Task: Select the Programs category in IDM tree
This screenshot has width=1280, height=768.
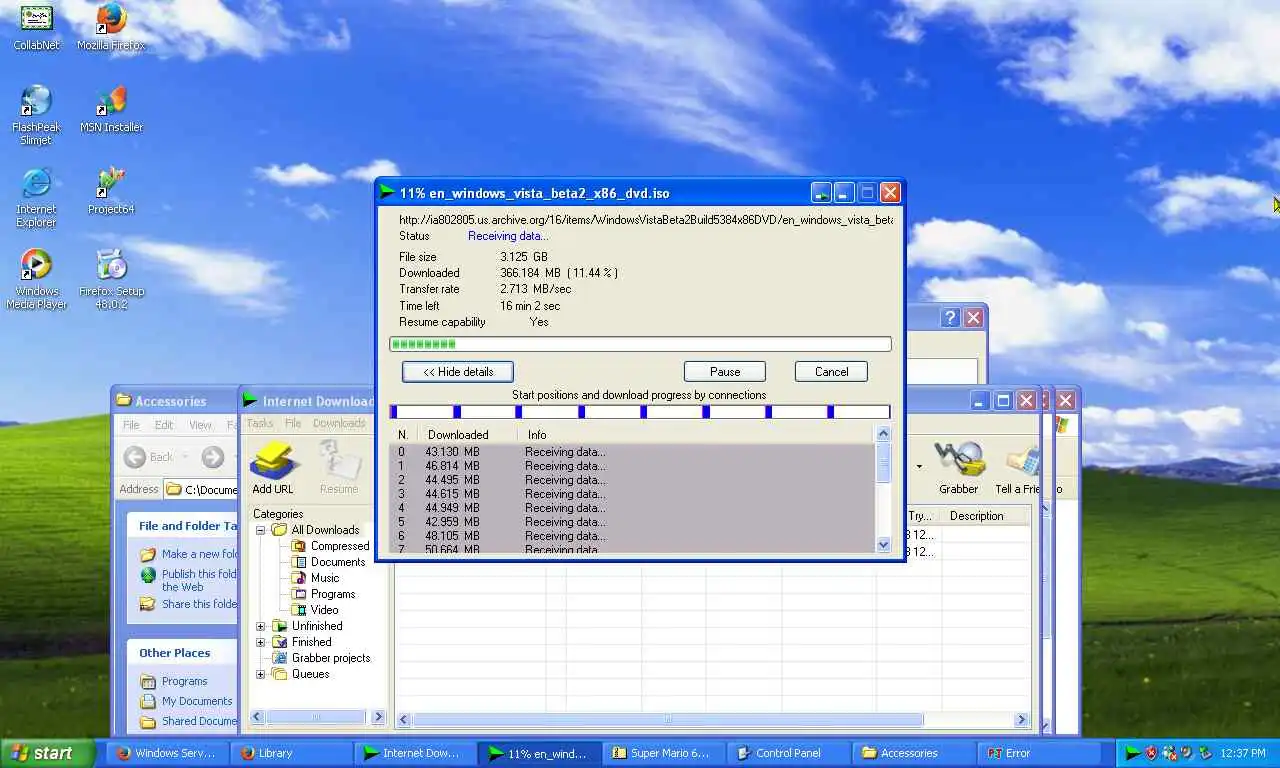Action: pos(323,594)
